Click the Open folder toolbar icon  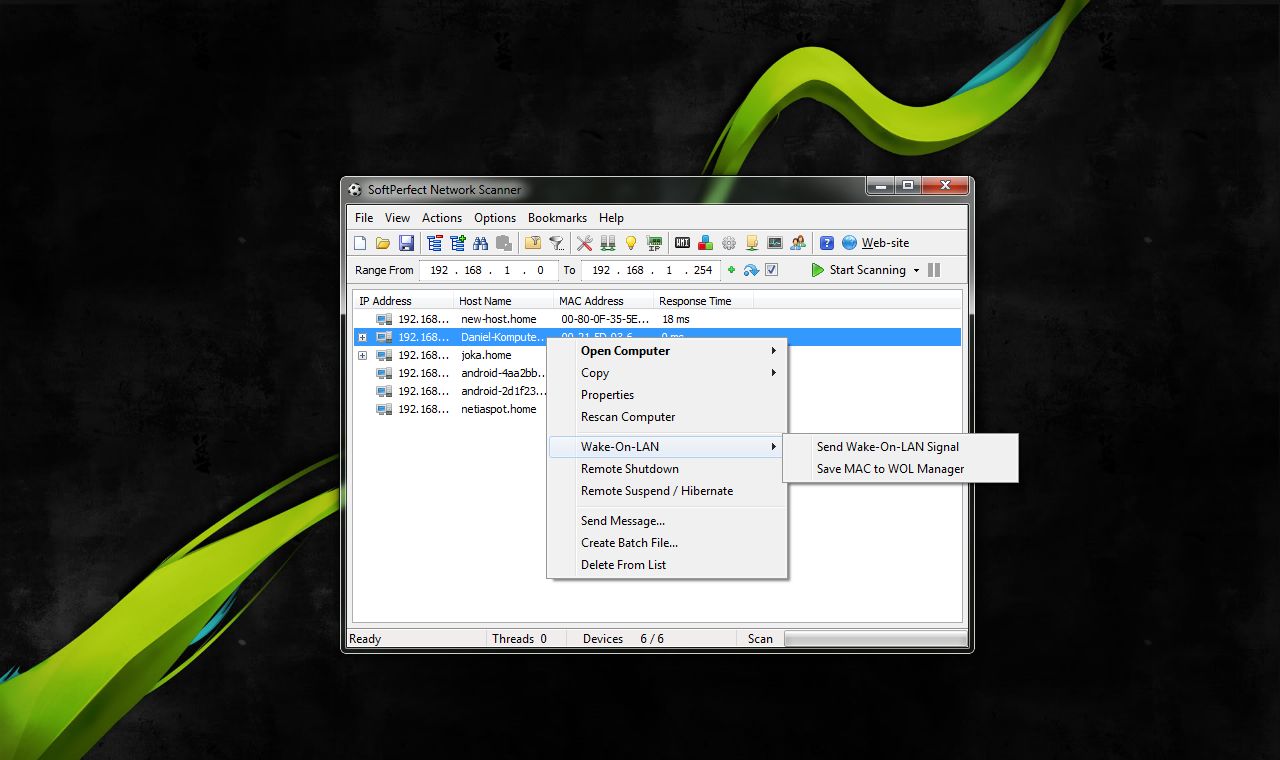tap(383, 243)
